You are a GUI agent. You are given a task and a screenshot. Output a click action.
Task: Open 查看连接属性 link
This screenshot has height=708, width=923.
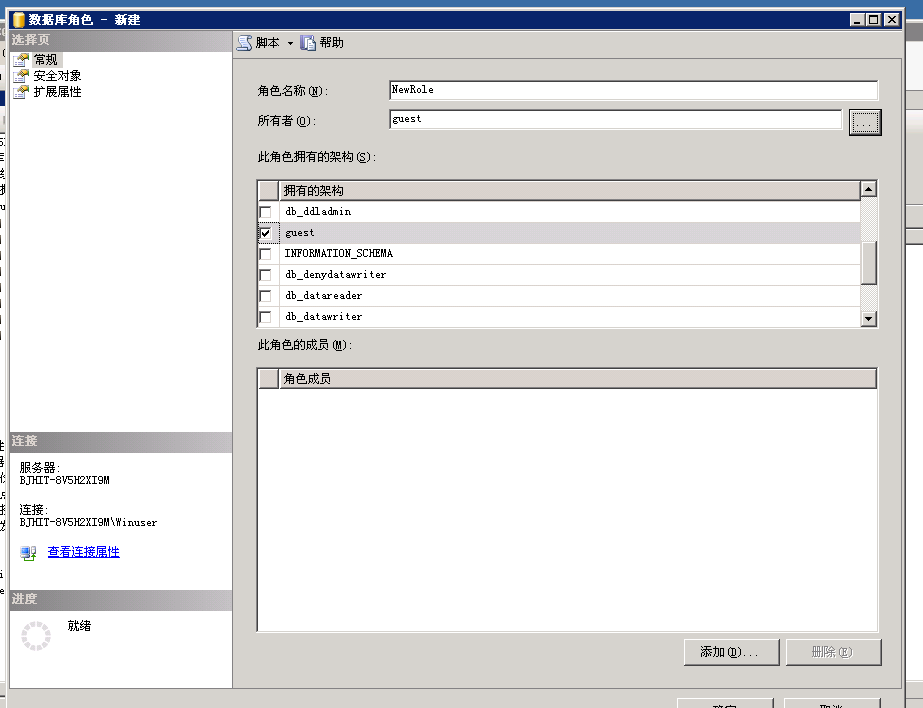click(84, 552)
